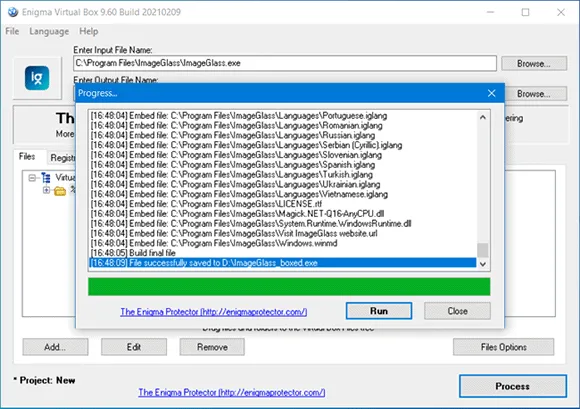Screen dimensions: 580x409
Task: Select the yellow folder icon in tree
Action: tap(60, 191)
